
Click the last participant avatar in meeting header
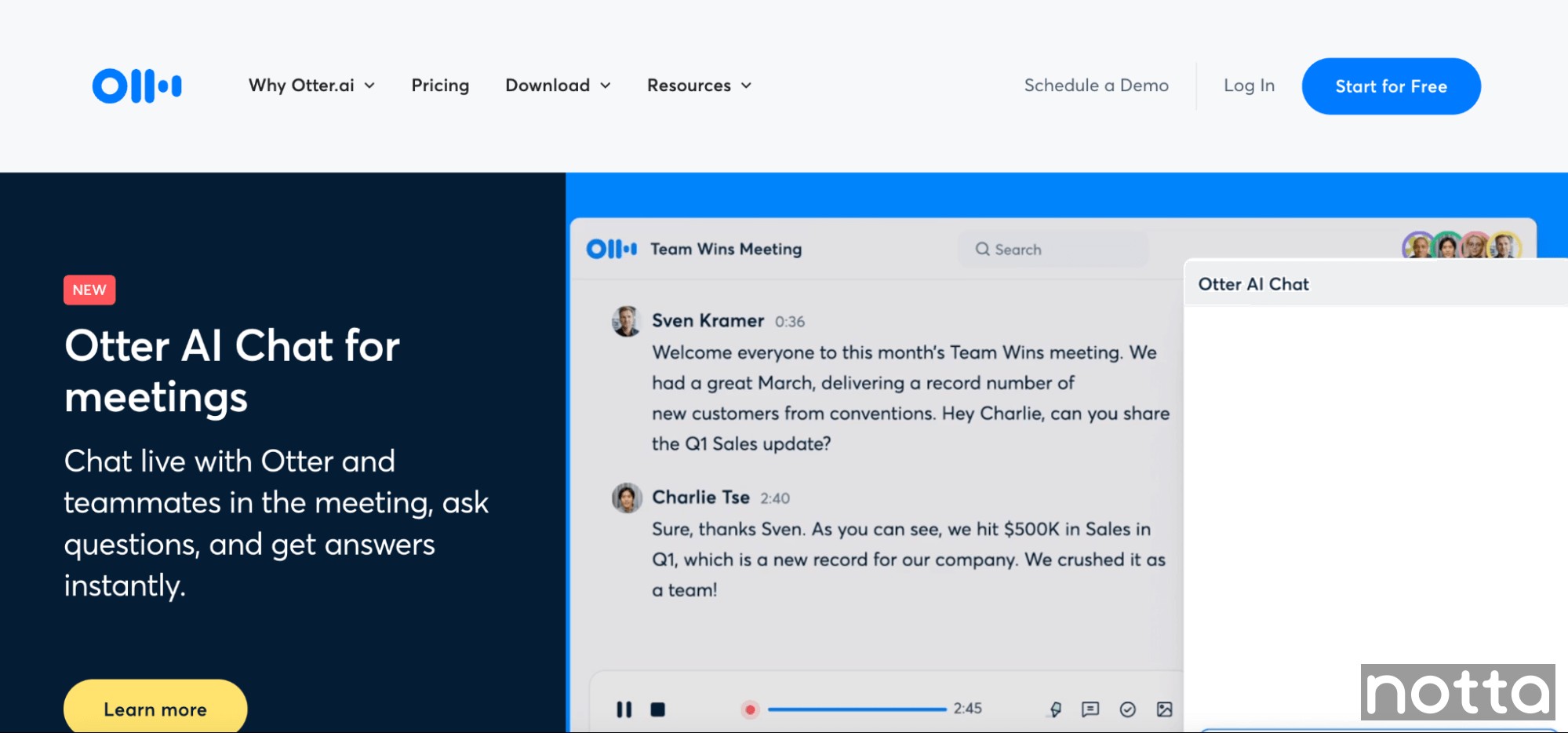pyautogui.click(x=1504, y=246)
